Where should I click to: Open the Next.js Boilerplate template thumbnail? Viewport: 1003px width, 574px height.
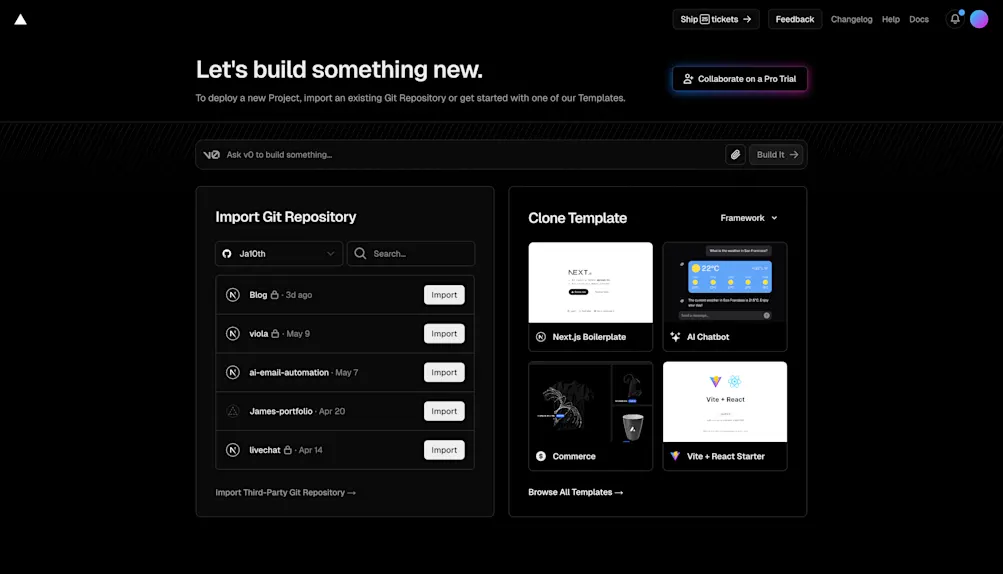click(590, 283)
